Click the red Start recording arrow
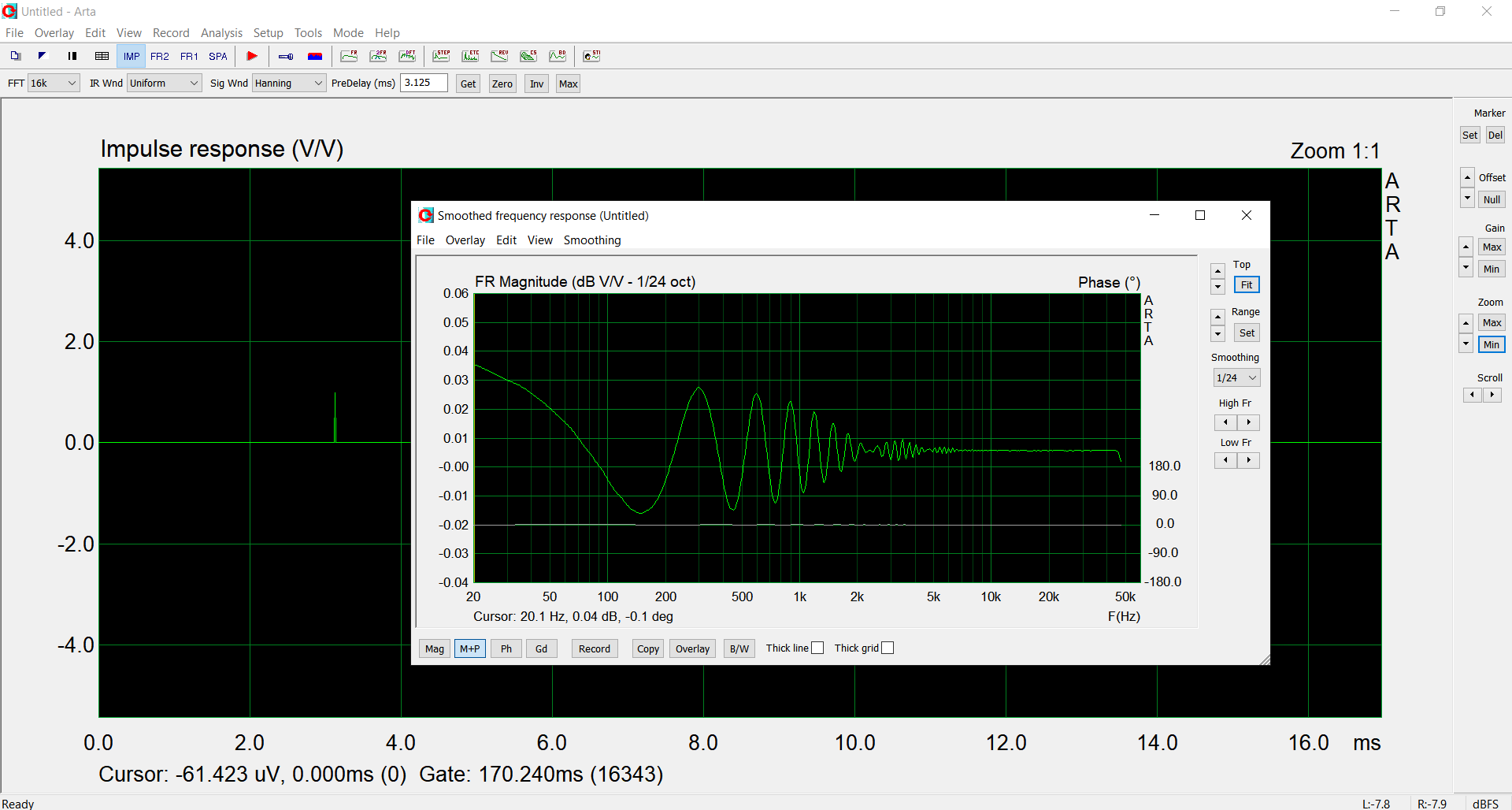The width and height of the screenshot is (1512, 810). pos(252,56)
